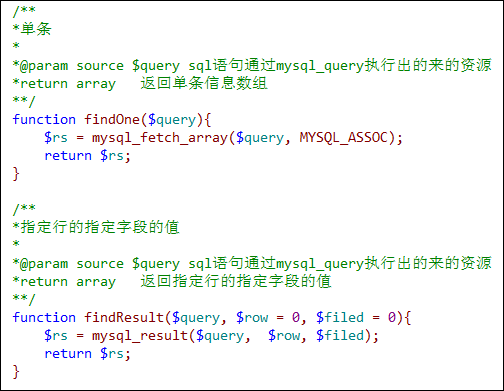Click '$filed = 0' default parameter
The width and height of the screenshot is (504, 391).
coord(356,317)
